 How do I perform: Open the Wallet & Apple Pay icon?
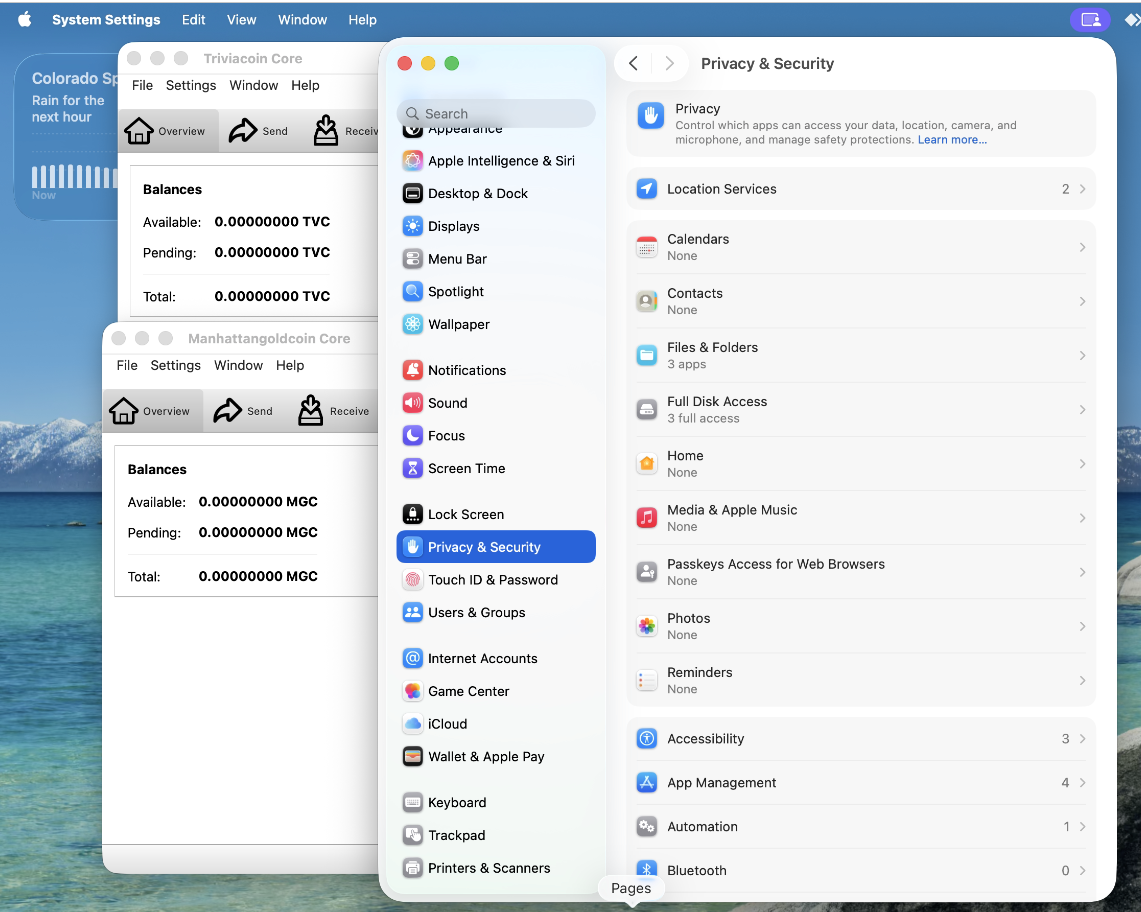[413, 757]
